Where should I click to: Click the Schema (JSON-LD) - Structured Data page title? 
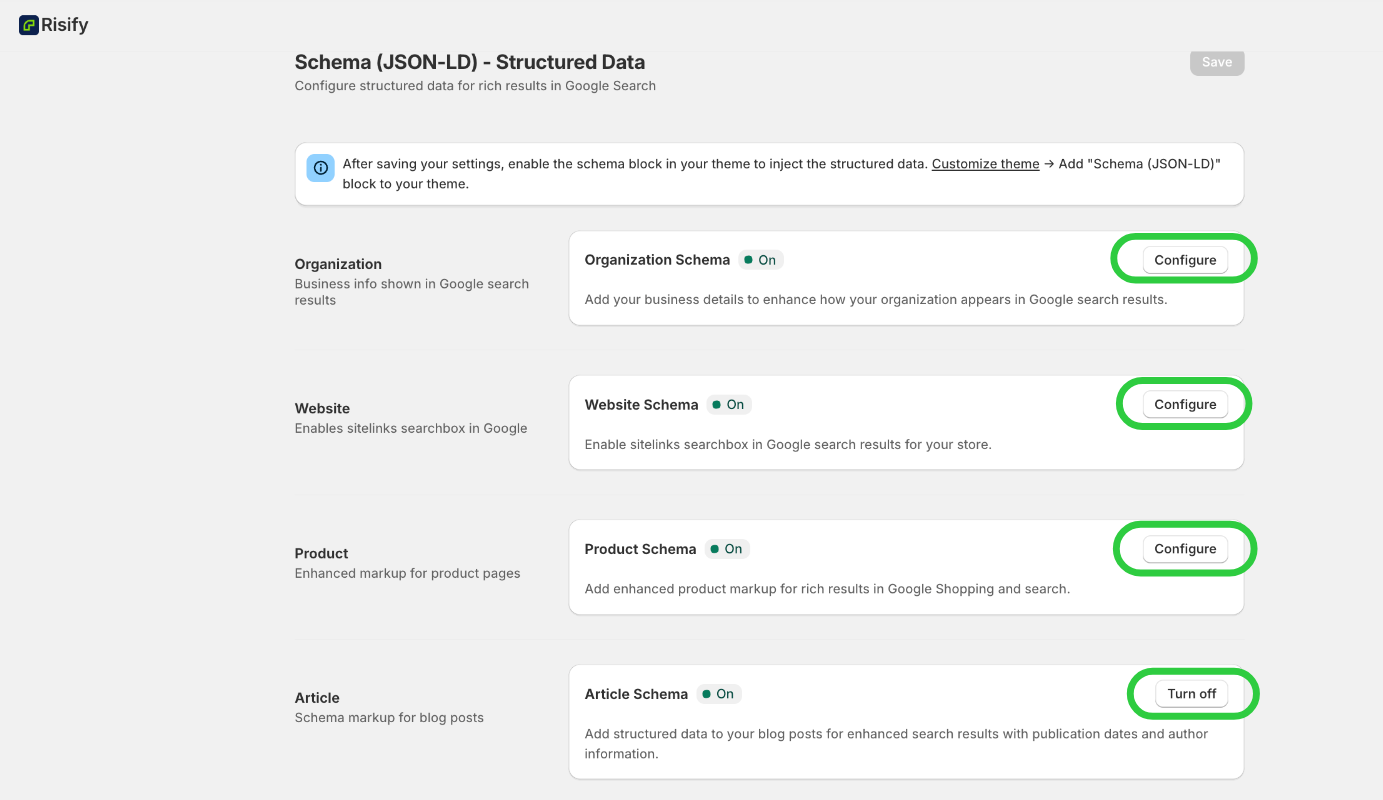tap(469, 62)
